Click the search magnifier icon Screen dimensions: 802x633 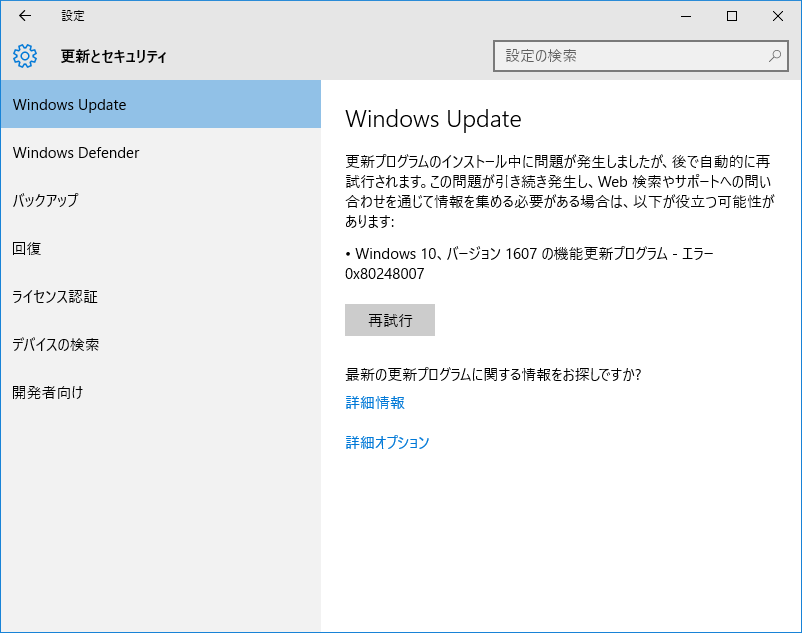click(x=775, y=56)
